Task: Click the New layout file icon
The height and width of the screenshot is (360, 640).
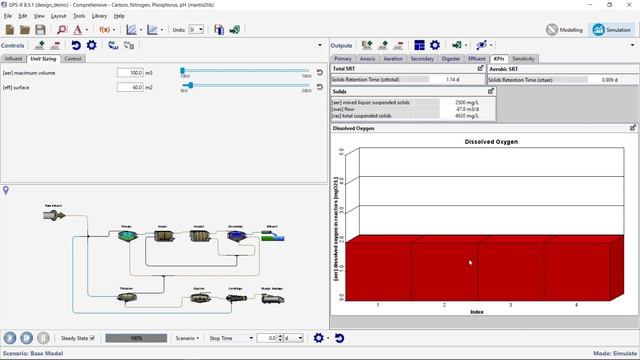Action: (x=9, y=30)
